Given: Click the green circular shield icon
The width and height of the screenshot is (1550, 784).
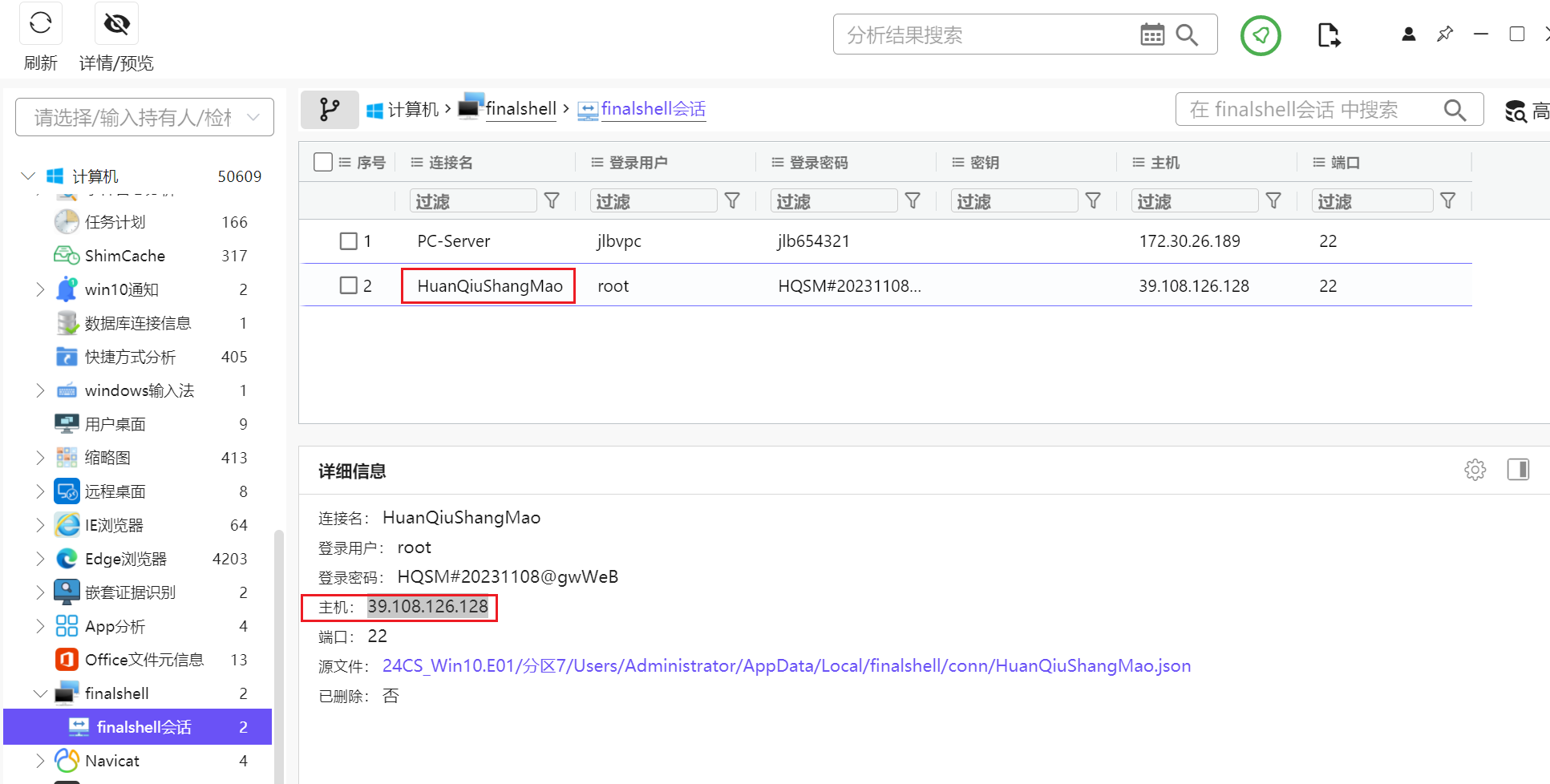Looking at the screenshot, I should 1260,35.
